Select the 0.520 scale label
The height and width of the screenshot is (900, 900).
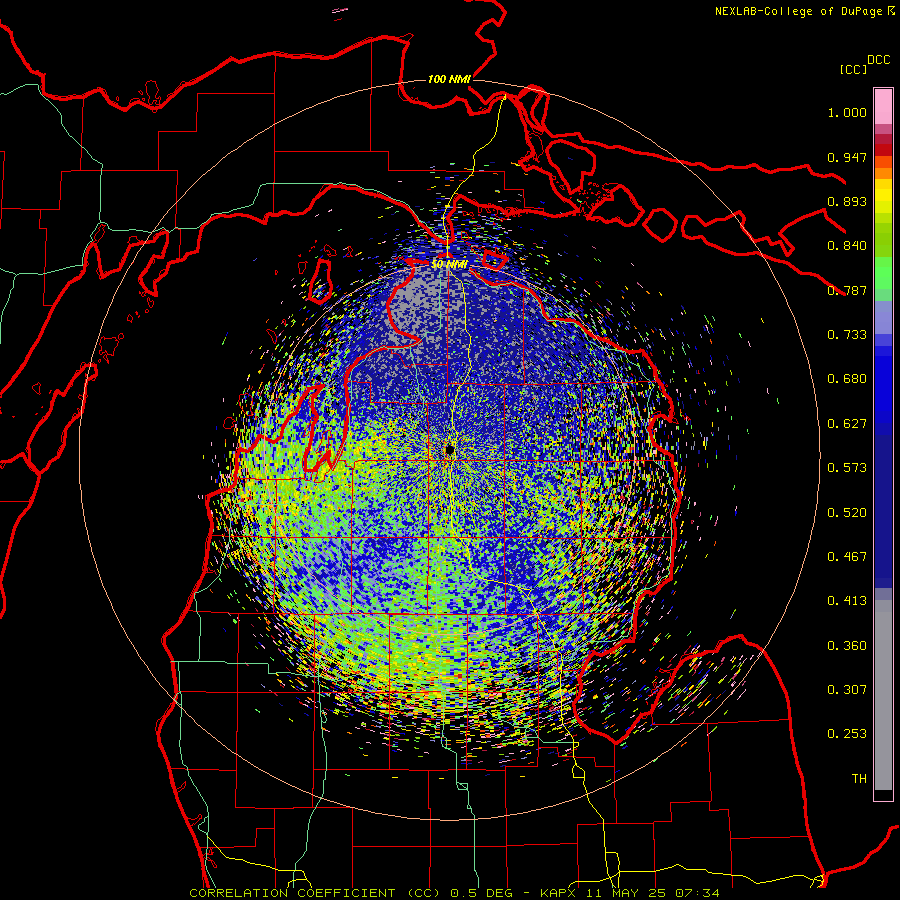click(x=847, y=513)
